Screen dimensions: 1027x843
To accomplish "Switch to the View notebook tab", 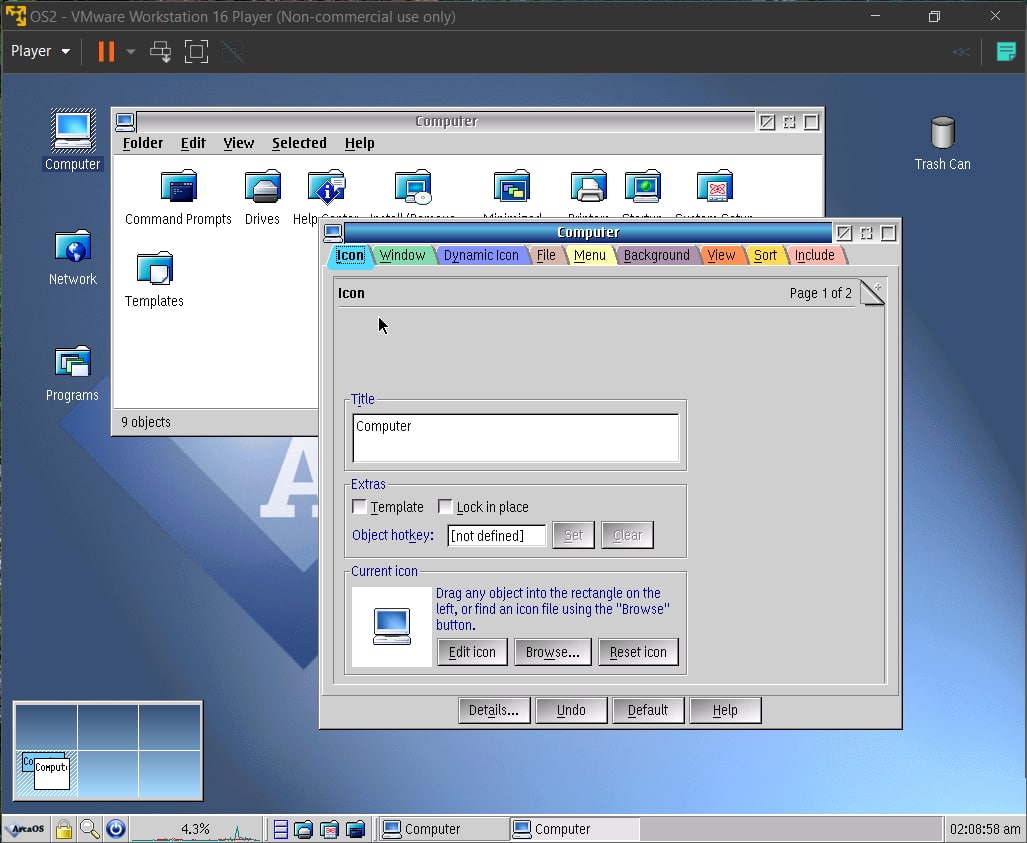I will (721, 255).
